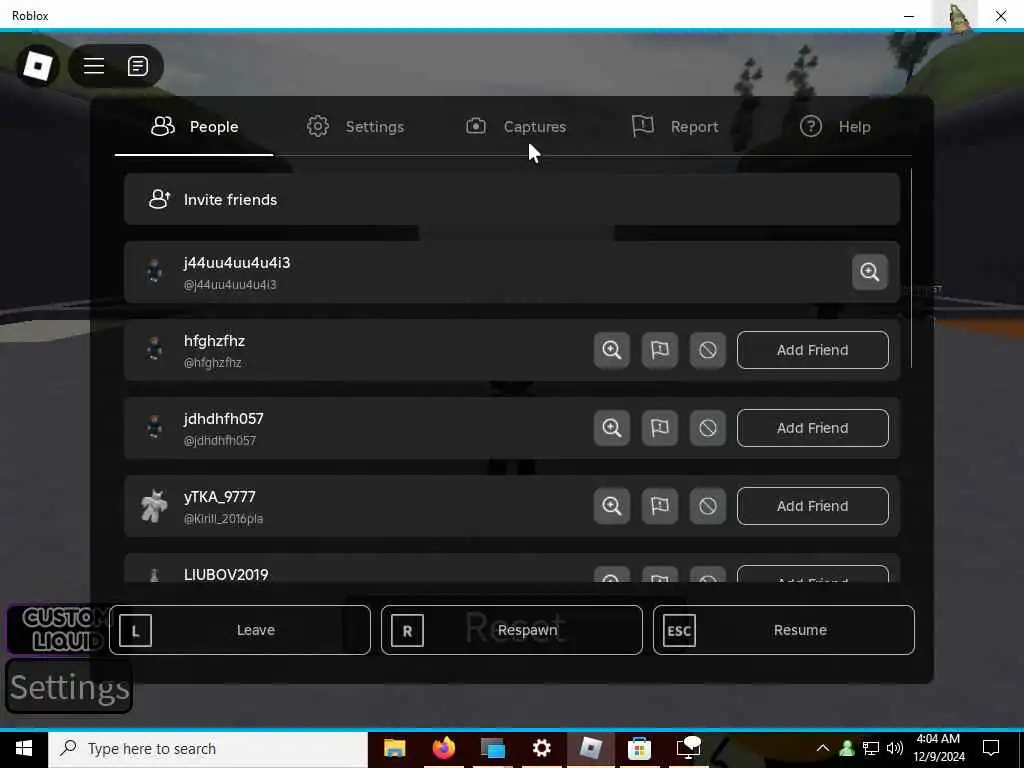Image resolution: width=1024 pixels, height=768 pixels.
Task: Click the volume icon in tray
Action: [x=895, y=748]
